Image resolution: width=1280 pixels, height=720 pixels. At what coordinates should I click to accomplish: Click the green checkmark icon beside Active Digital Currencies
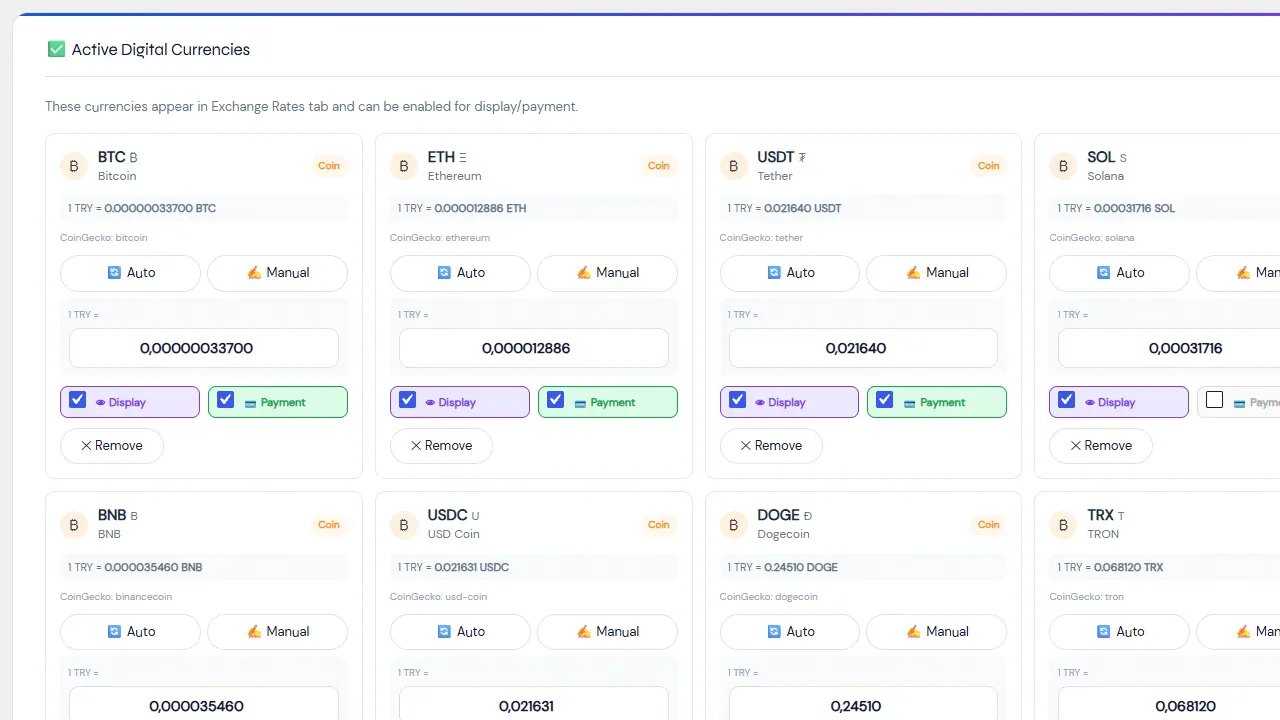pyautogui.click(x=56, y=49)
